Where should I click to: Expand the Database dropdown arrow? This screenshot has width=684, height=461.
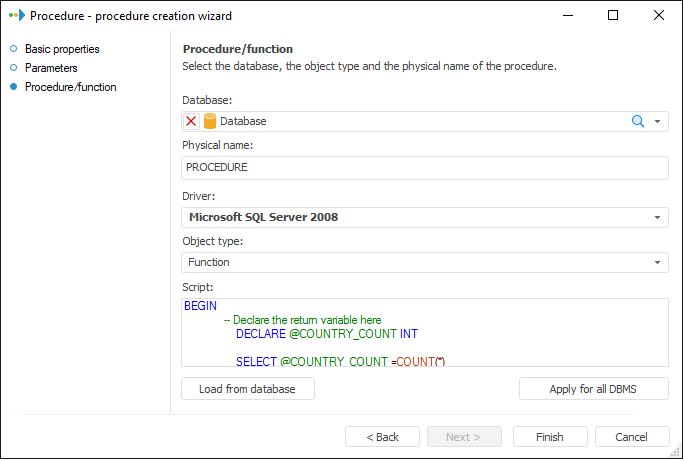(x=658, y=121)
